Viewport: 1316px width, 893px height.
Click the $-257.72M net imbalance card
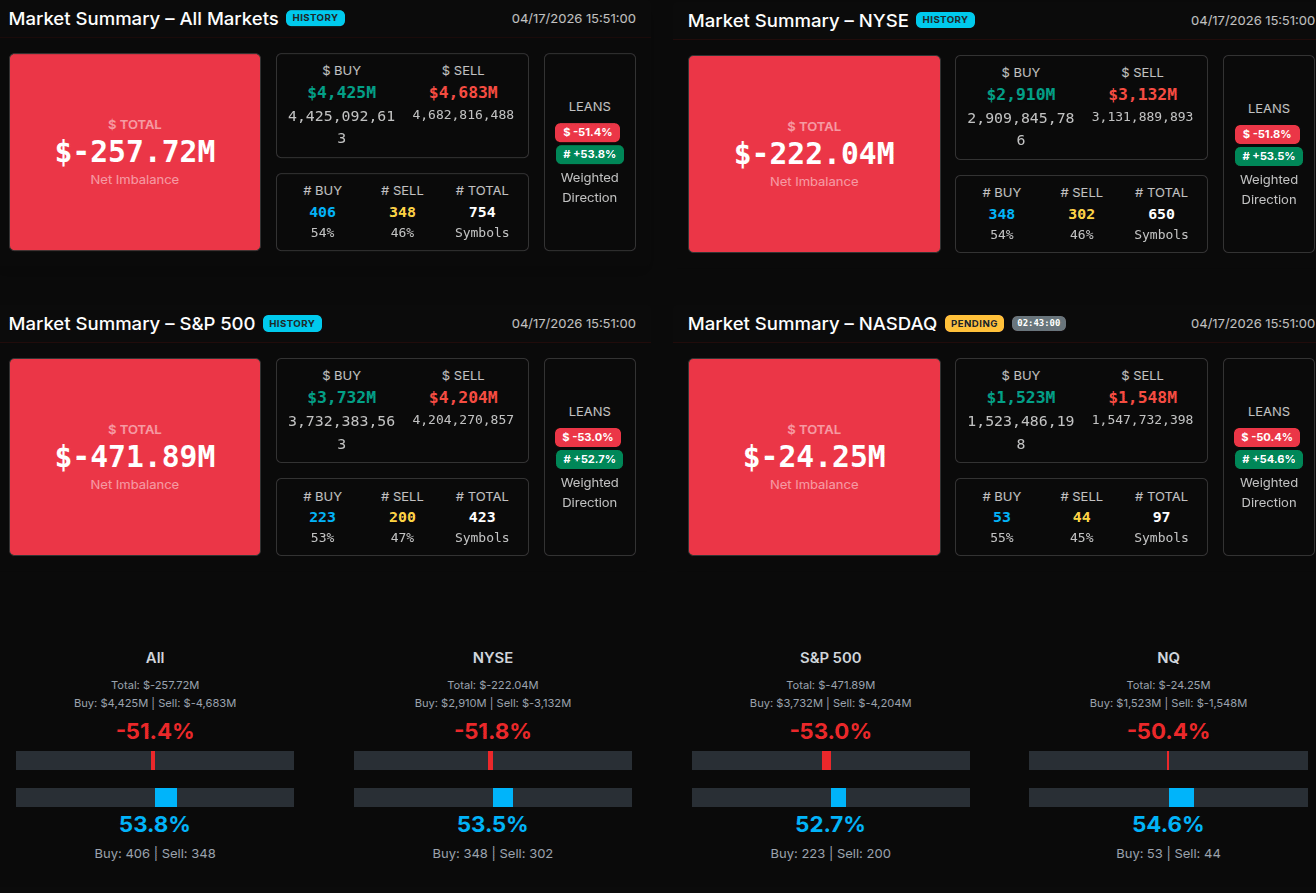tap(135, 152)
